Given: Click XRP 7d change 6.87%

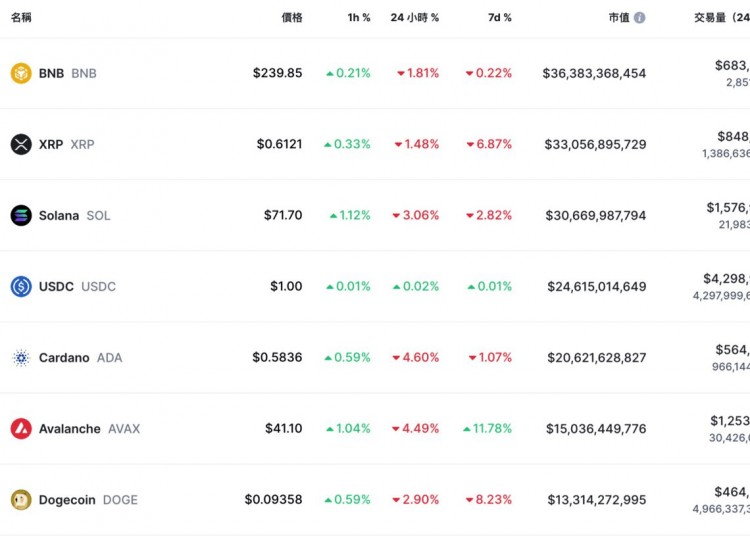Looking at the screenshot, I should point(489,144).
